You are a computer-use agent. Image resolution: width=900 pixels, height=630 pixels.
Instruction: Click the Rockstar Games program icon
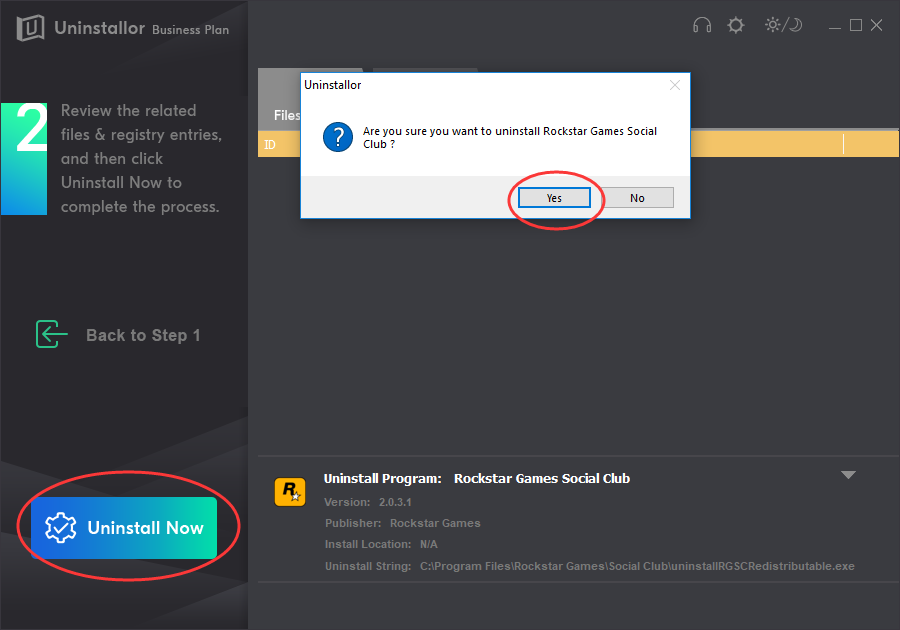(290, 492)
